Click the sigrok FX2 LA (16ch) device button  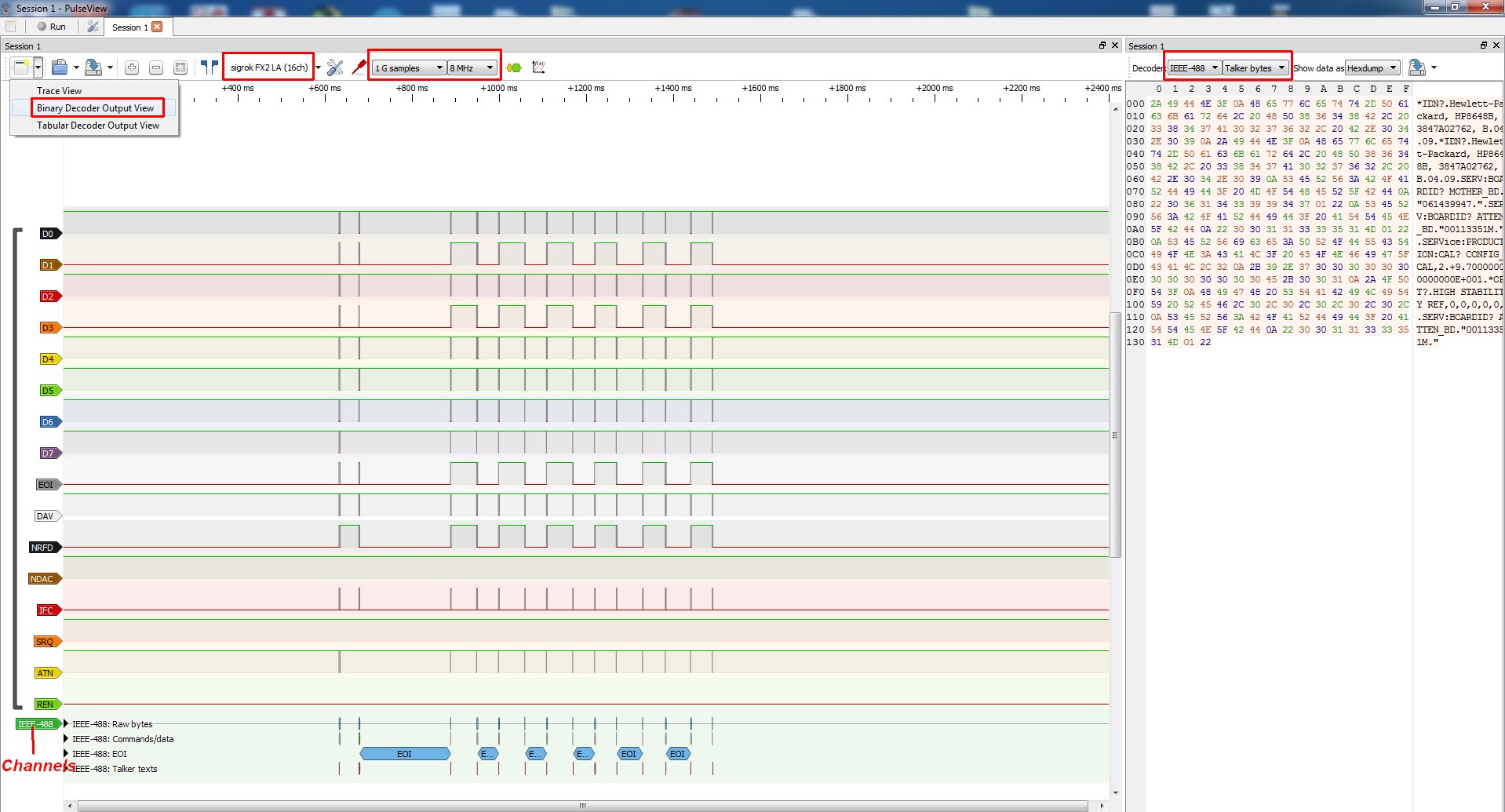pyautogui.click(x=269, y=67)
